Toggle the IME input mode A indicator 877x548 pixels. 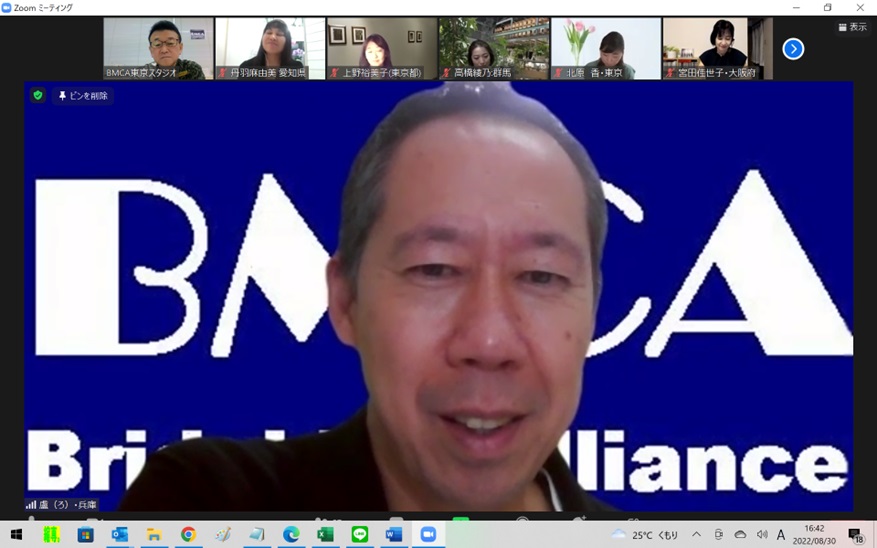coord(781,535)
